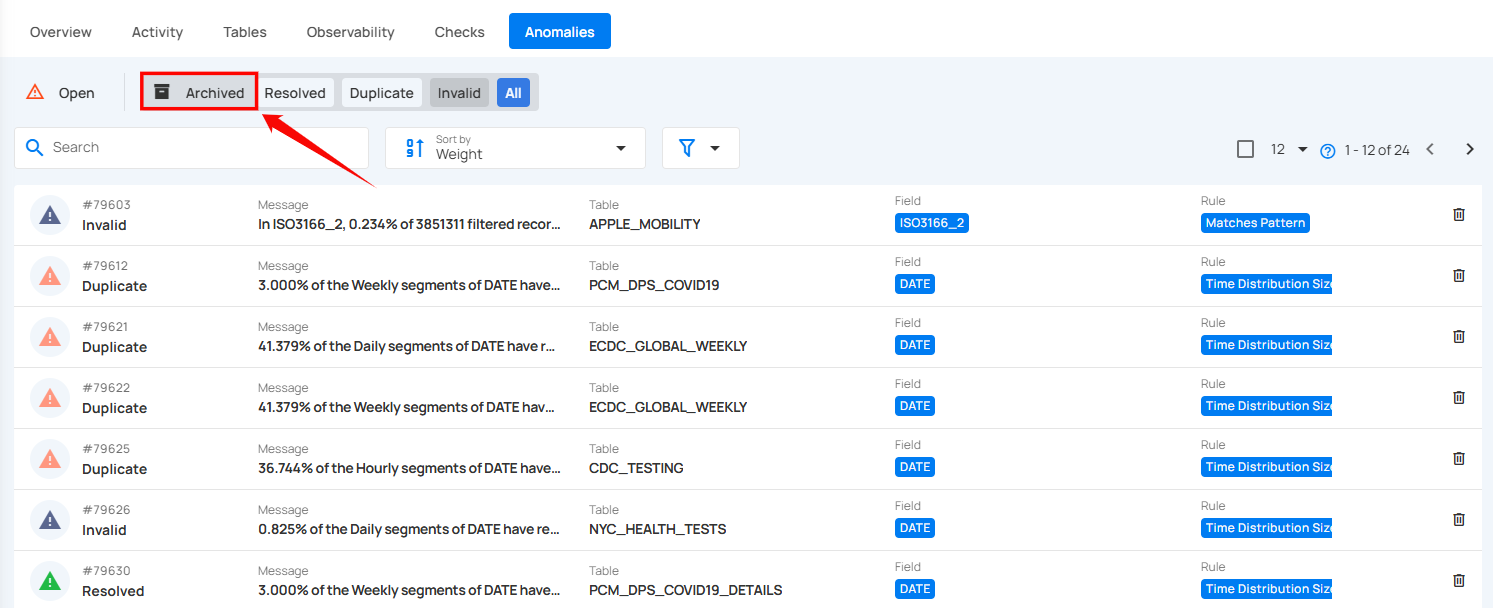Click the Invalid warning icon for #79626
The width and height of the screenshot is (1493, 608).
point(49,520)
